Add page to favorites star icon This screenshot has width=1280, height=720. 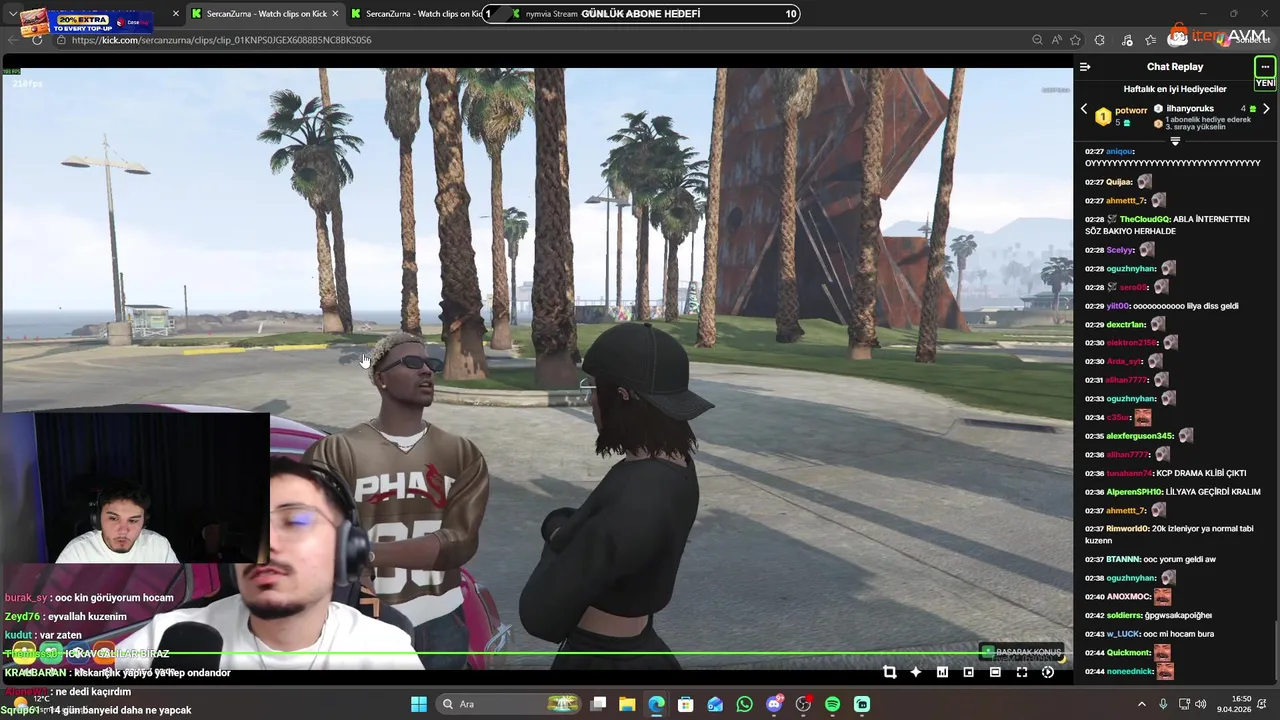pos(1075,40)
